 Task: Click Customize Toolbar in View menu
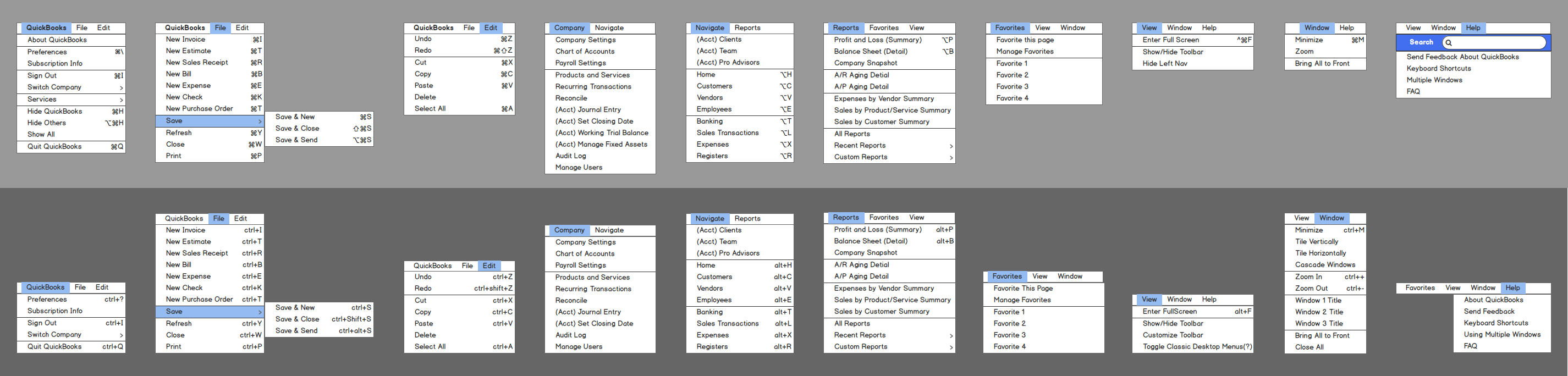(x=1192, y=336)
